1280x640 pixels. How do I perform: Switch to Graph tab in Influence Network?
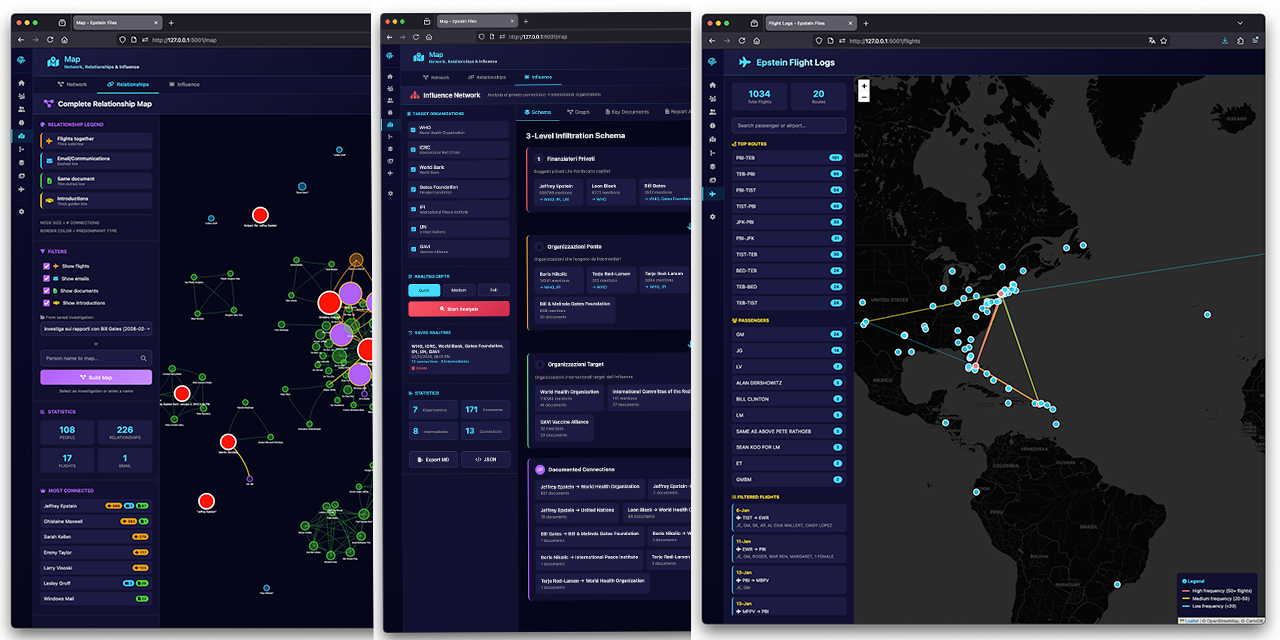point(578,112)
